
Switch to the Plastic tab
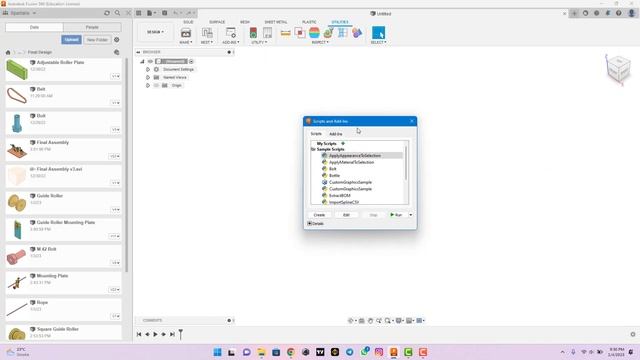(x=309, y=22)
